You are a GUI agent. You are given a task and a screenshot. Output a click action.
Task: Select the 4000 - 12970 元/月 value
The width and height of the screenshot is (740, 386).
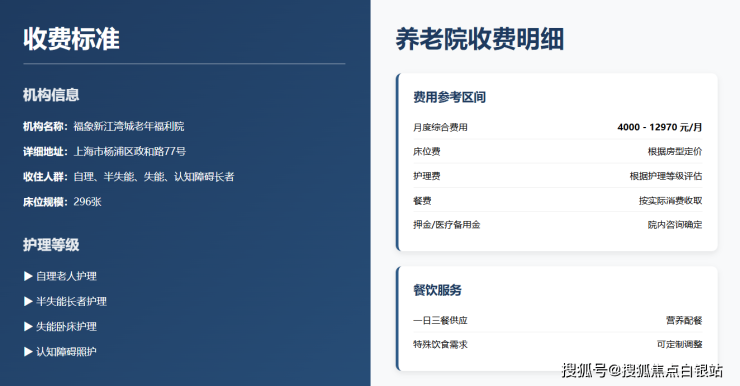[660, 127]
